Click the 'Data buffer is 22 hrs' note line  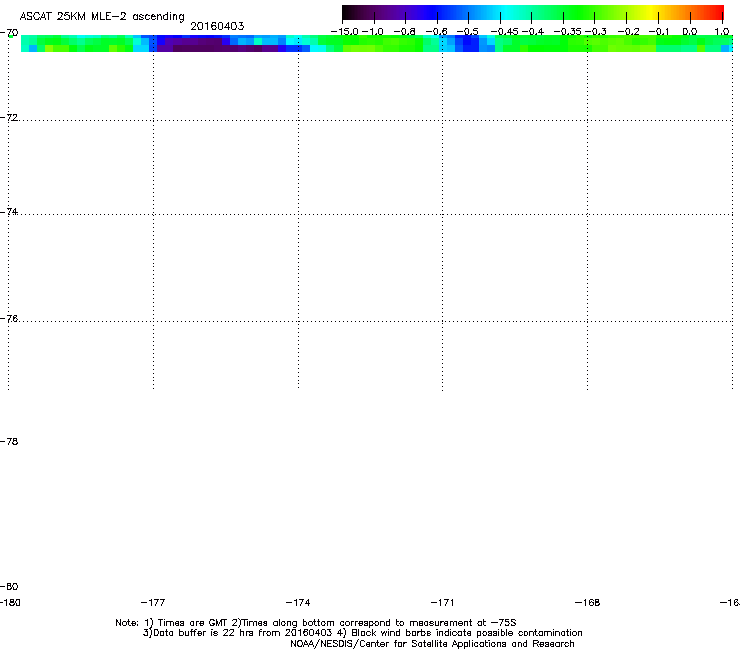coord(362,633)
